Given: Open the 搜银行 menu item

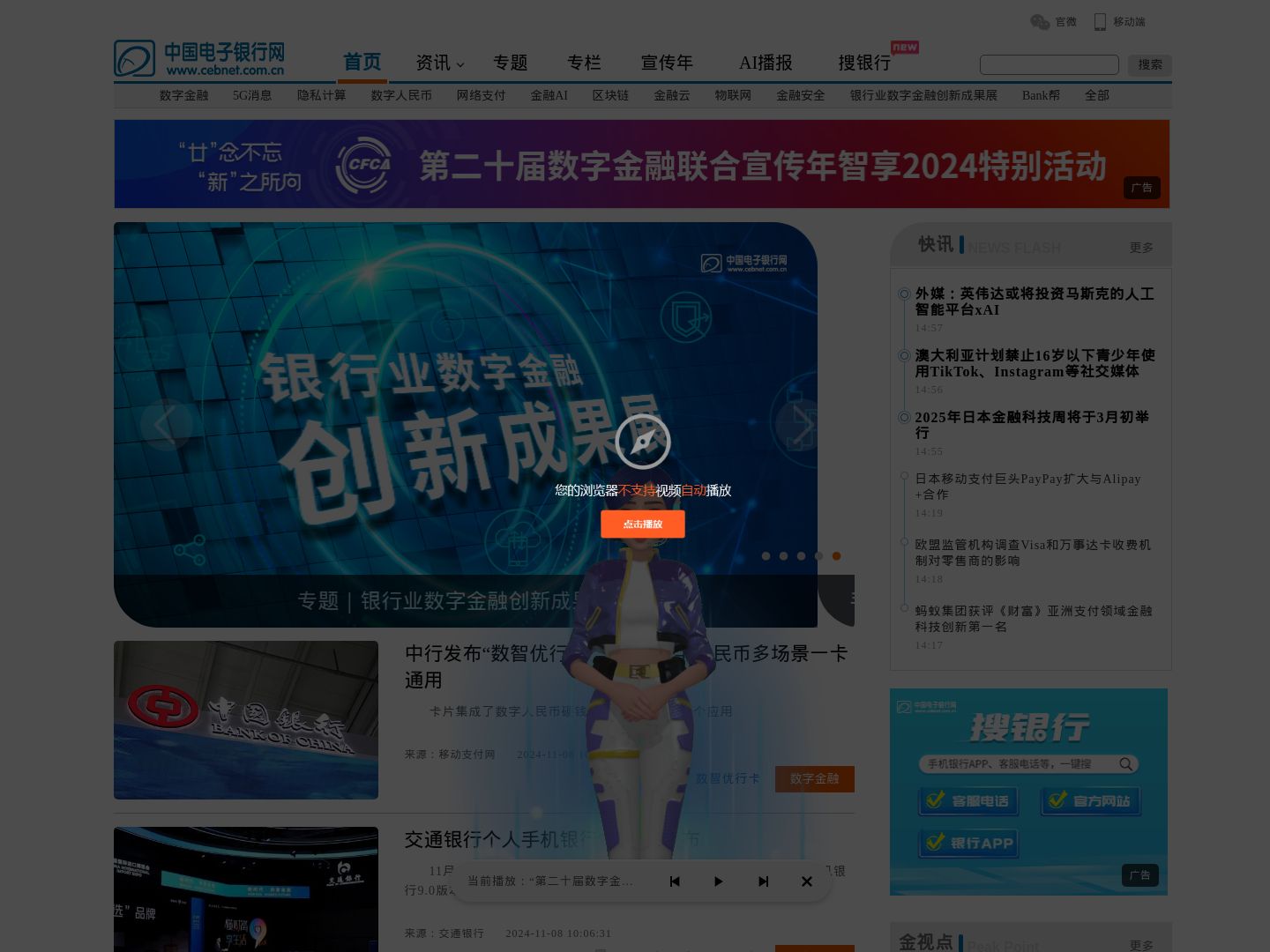Looking at the screenshot, I should (864, 63).
